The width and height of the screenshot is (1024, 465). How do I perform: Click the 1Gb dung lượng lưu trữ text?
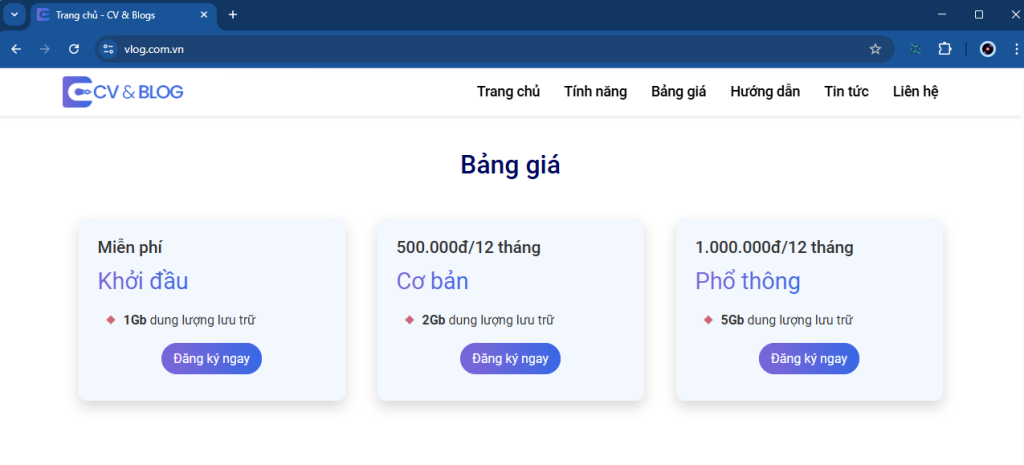coord(189,320)
